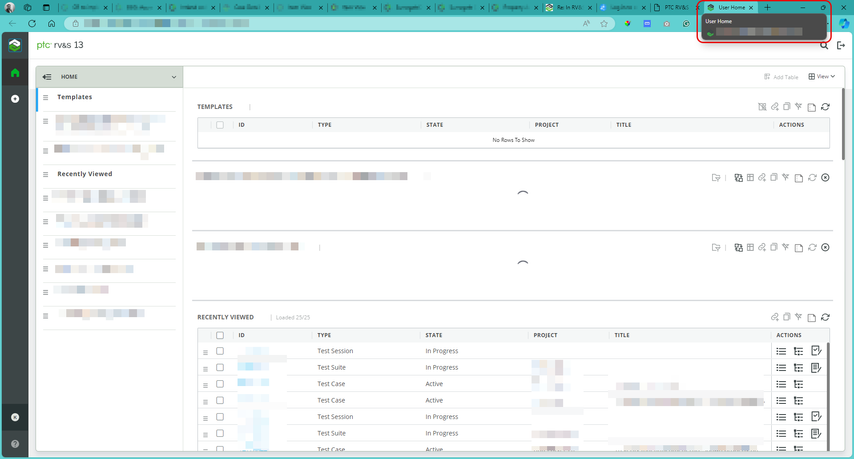Open the View dropdown menu
Screen dimensions: 854x459
(821, 77)
